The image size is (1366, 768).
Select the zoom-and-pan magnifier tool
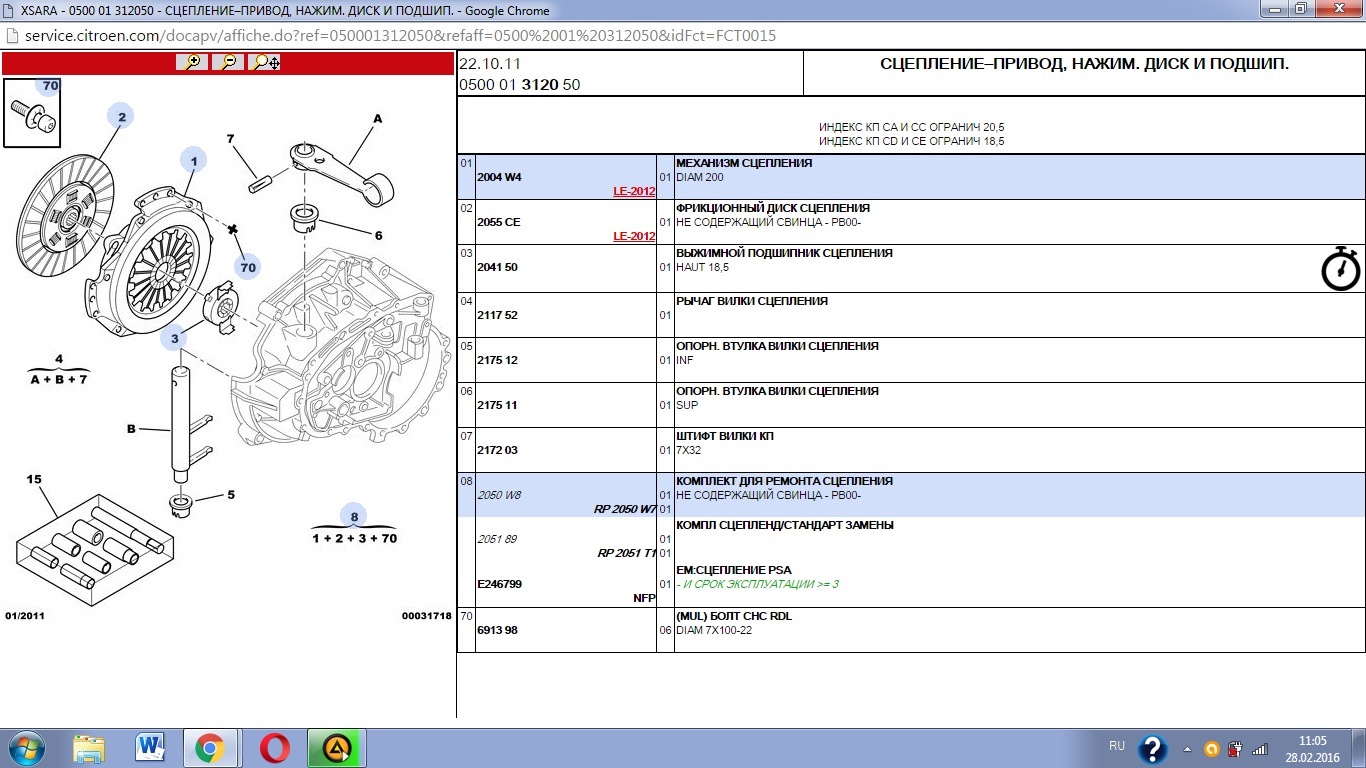click(265, 62)
